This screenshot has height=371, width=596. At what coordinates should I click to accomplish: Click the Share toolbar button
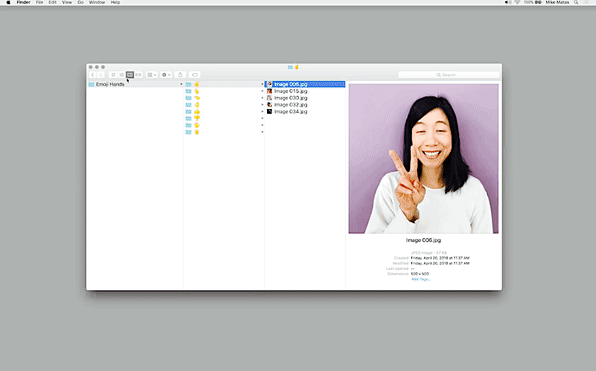pyautogui.click(x=181, y=75)
